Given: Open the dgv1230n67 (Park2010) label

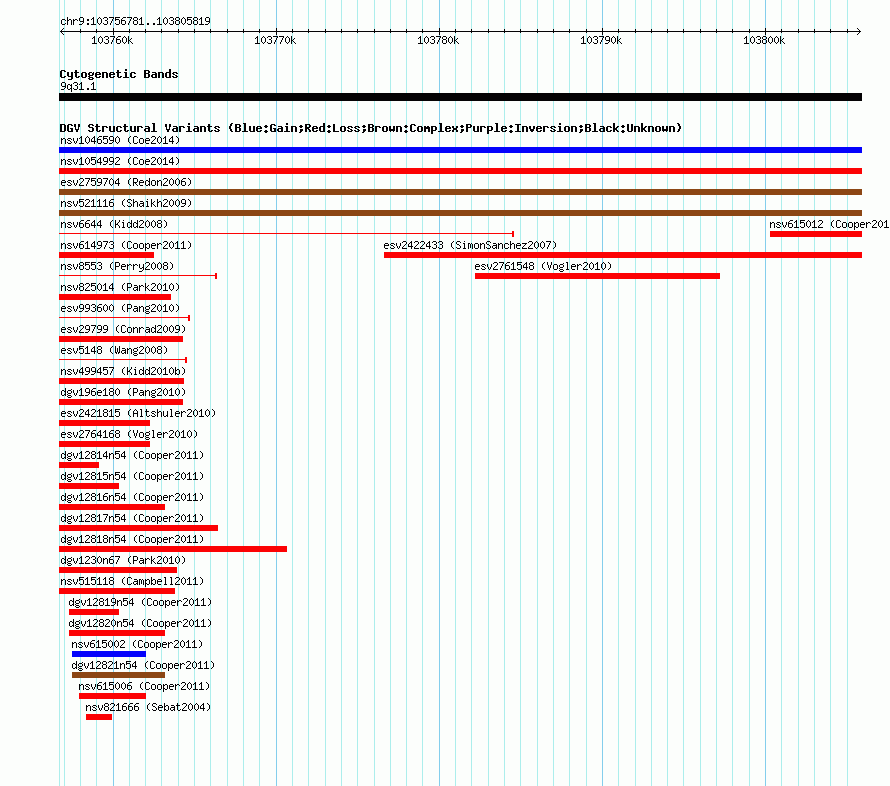Looking at the screenshot, I should coord(123,560).
